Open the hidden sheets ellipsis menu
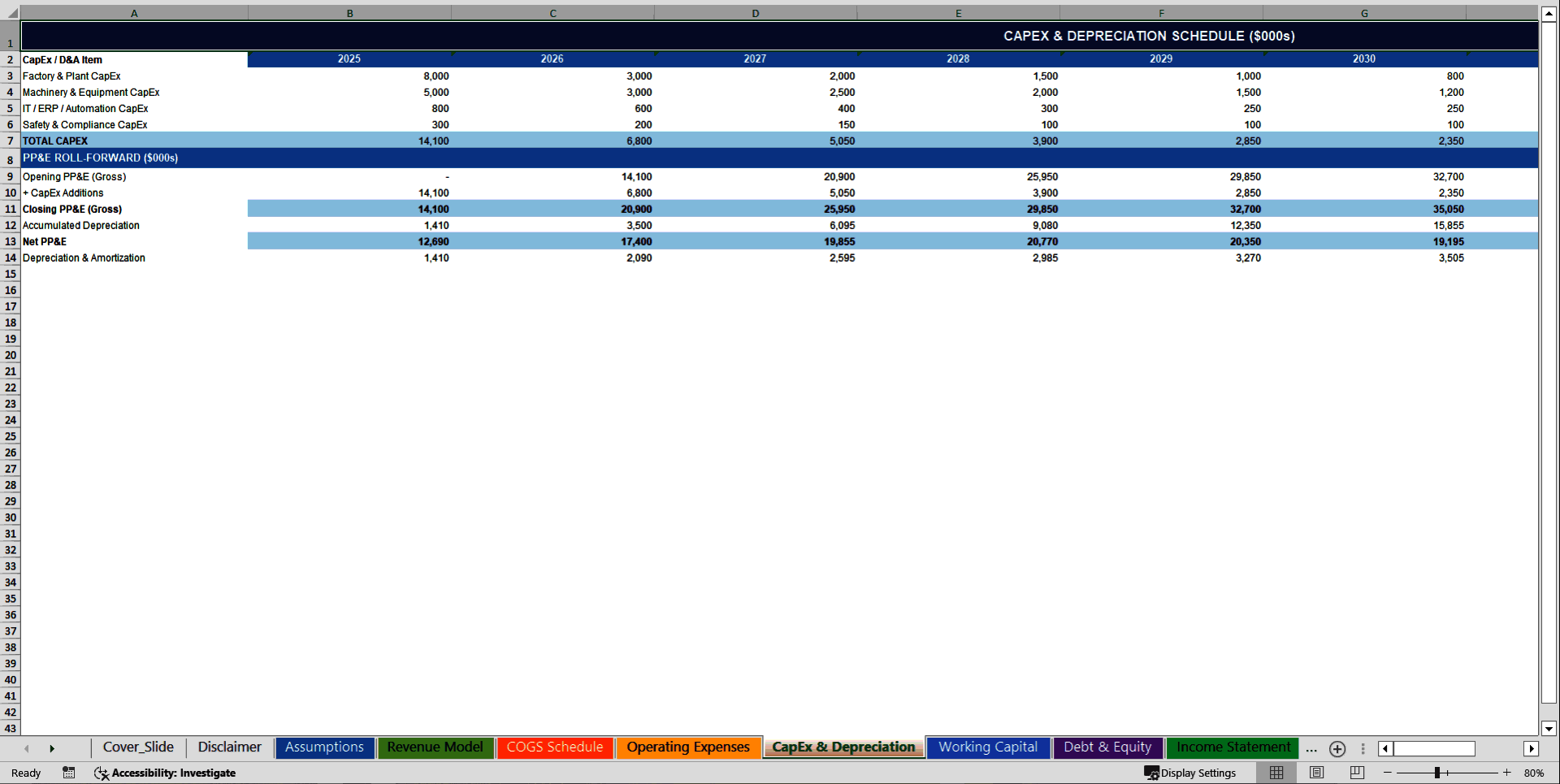The image size is (1560, 784). (x=1311, y=750)
